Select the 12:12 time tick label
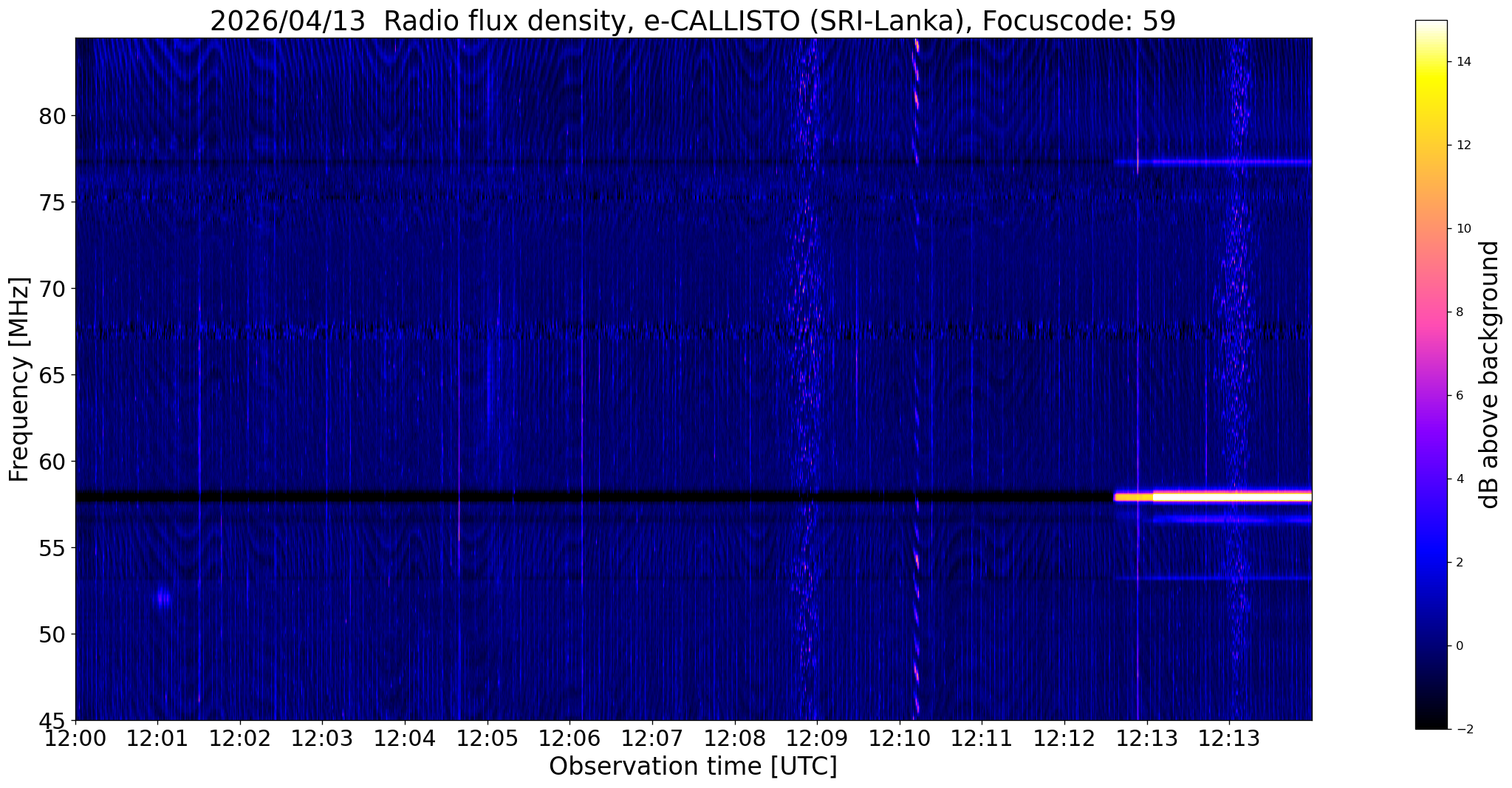 pyautogui.click(x=1064, y=737)
